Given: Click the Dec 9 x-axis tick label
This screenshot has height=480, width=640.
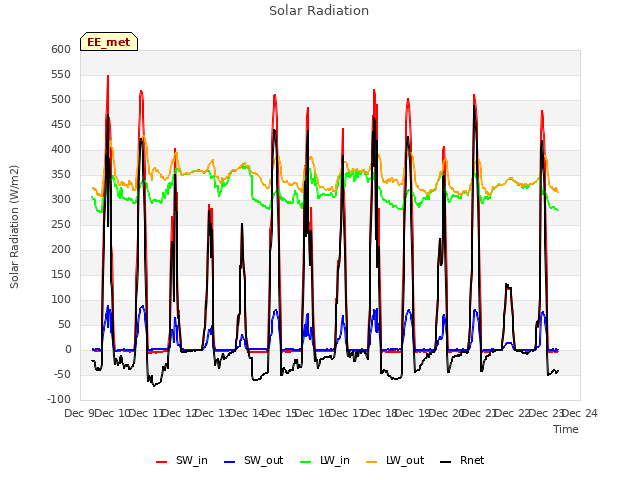Looking at the screenshot, I should pos(80,413).
